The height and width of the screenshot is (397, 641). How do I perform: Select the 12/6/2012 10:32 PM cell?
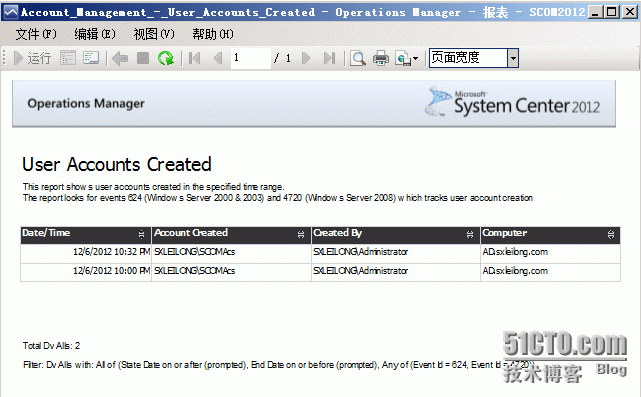click(86, 252)
